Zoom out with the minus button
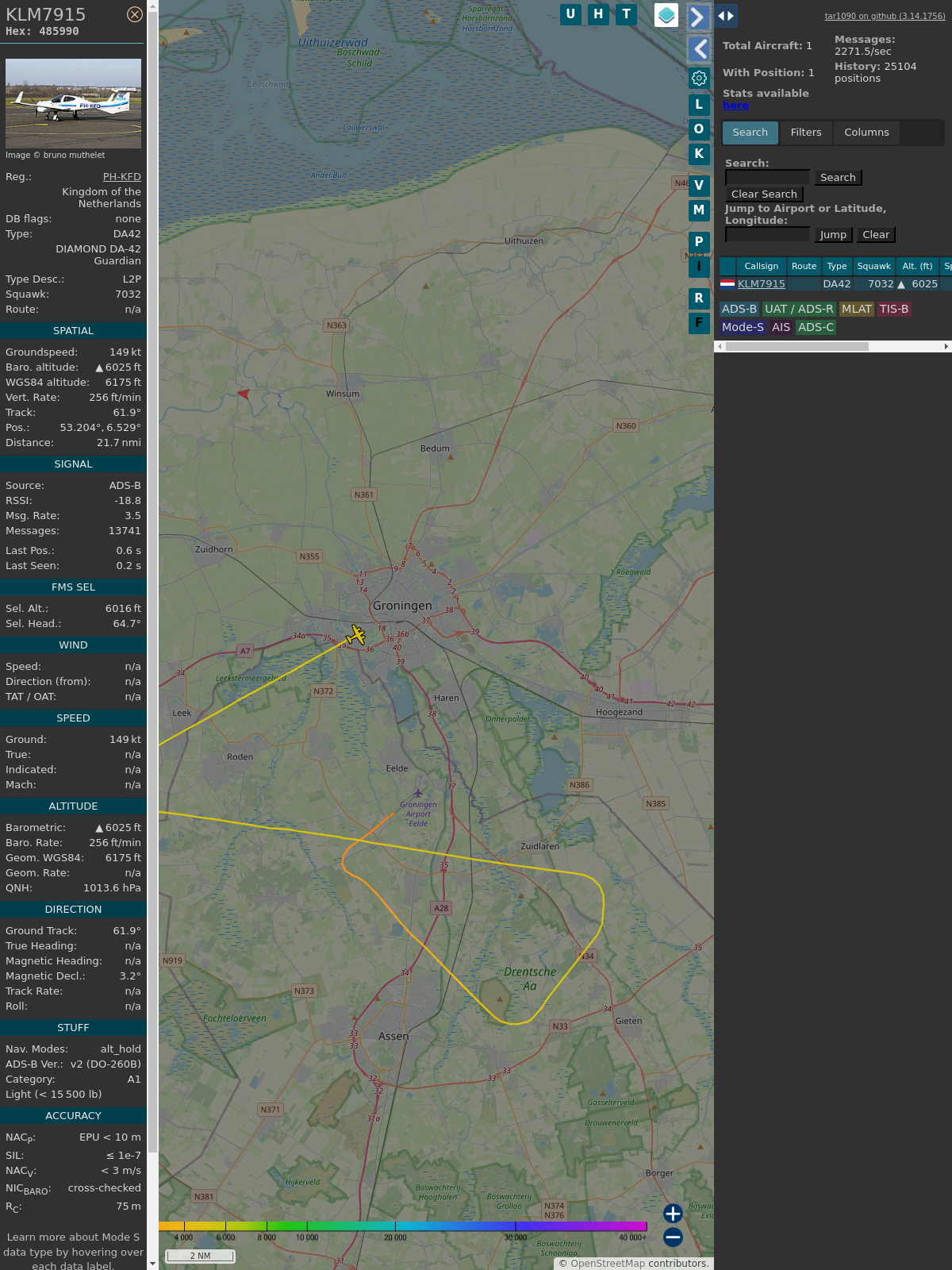Viewport: 952px width, 1270px height. point(673,1237)
